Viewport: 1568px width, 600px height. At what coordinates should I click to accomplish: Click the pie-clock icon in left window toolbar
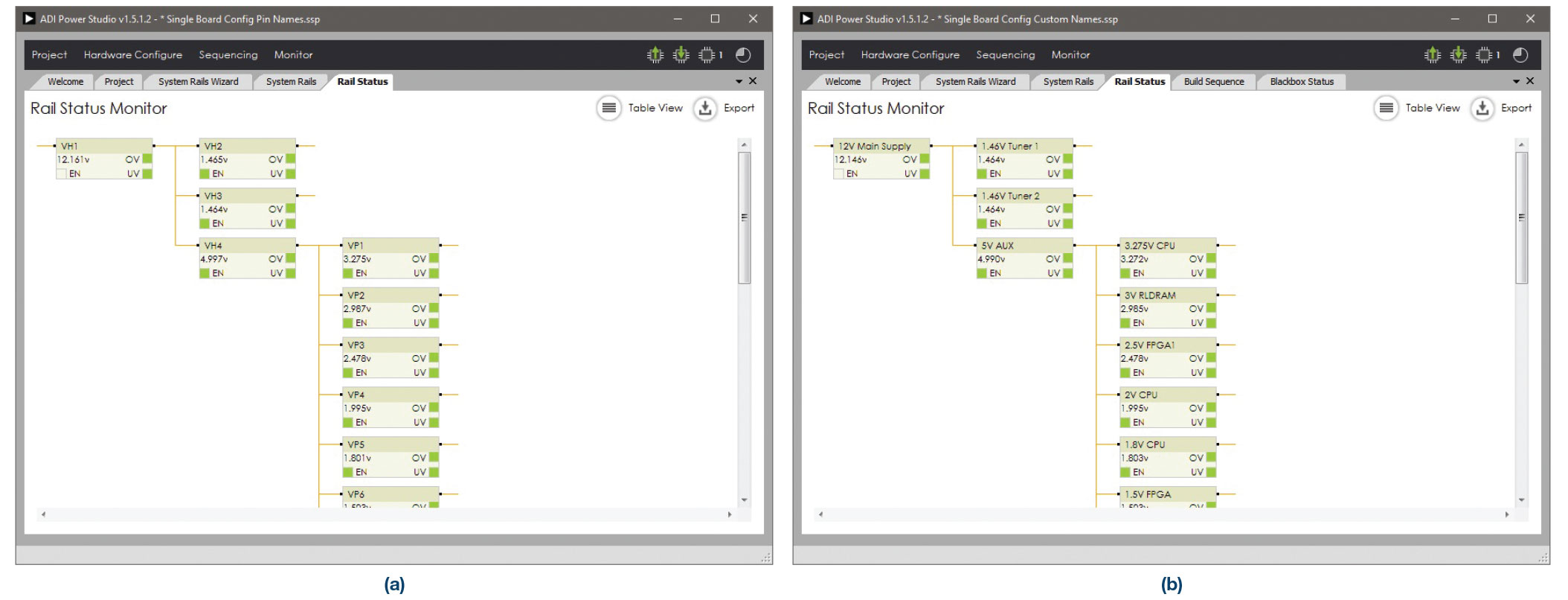743,55
